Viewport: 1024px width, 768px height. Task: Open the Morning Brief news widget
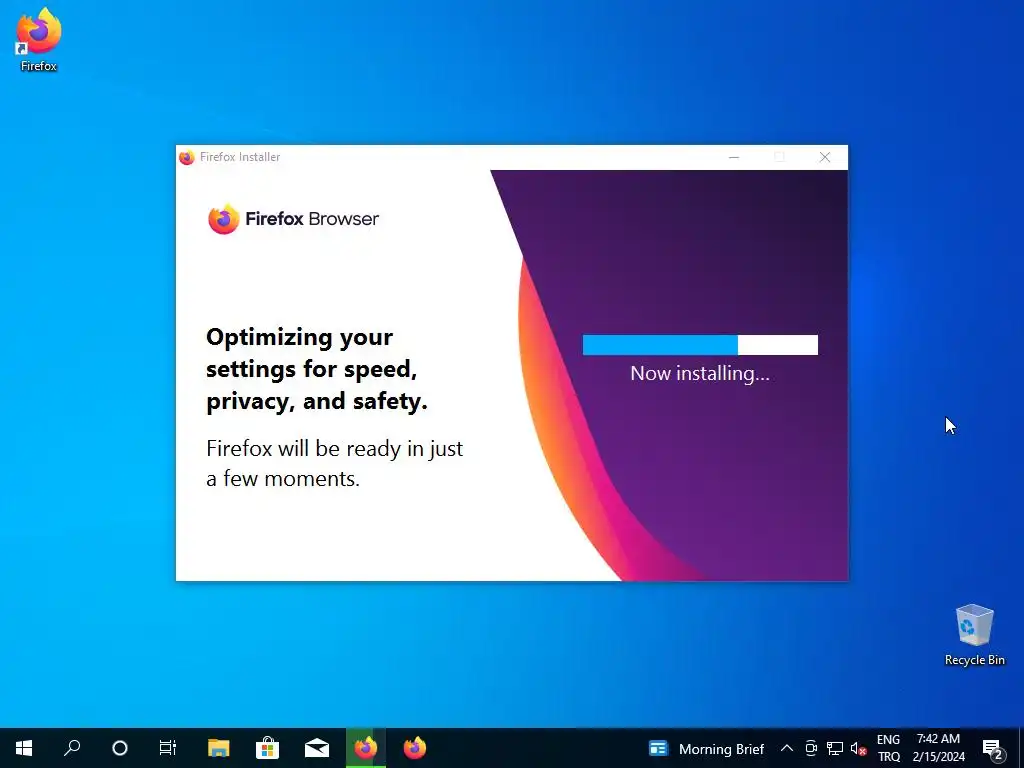[x=706, y=748]
